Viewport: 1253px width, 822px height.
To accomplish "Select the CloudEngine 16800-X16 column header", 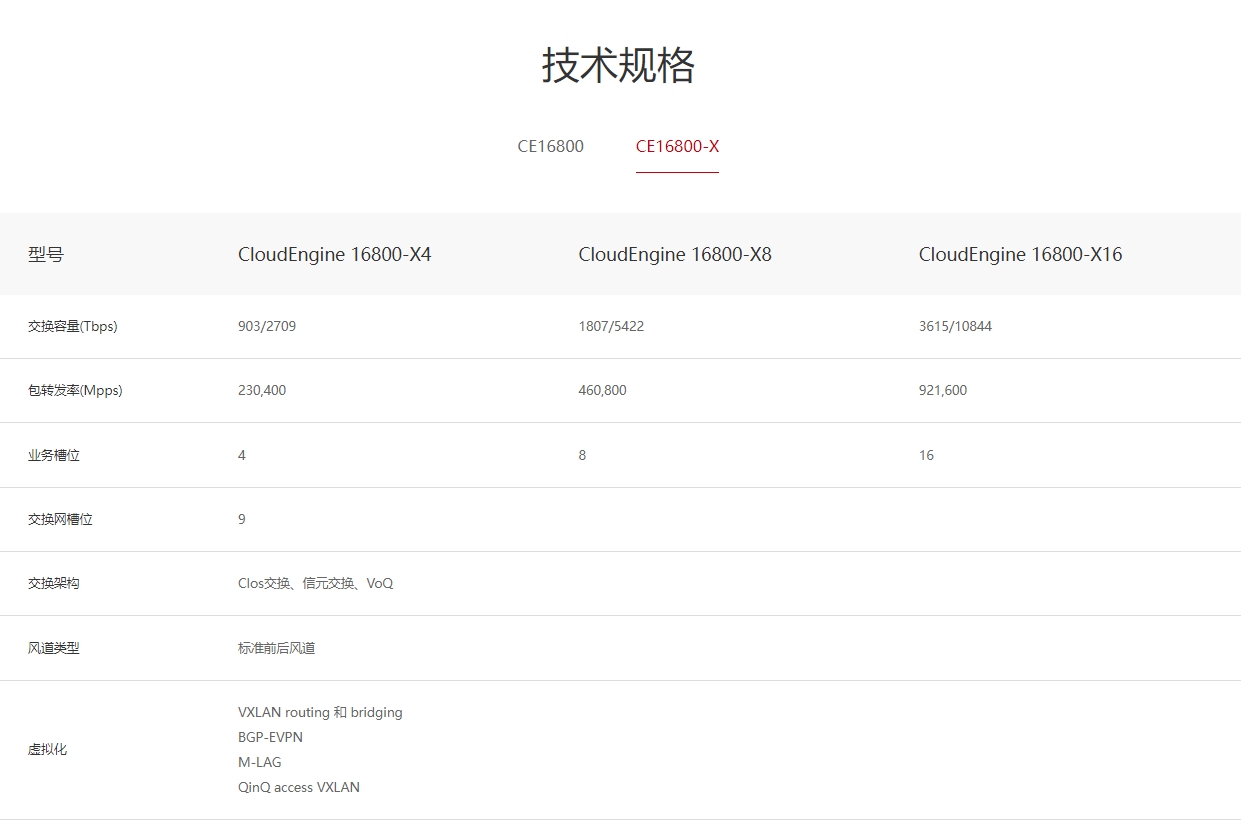I will tap(1020, 254).
